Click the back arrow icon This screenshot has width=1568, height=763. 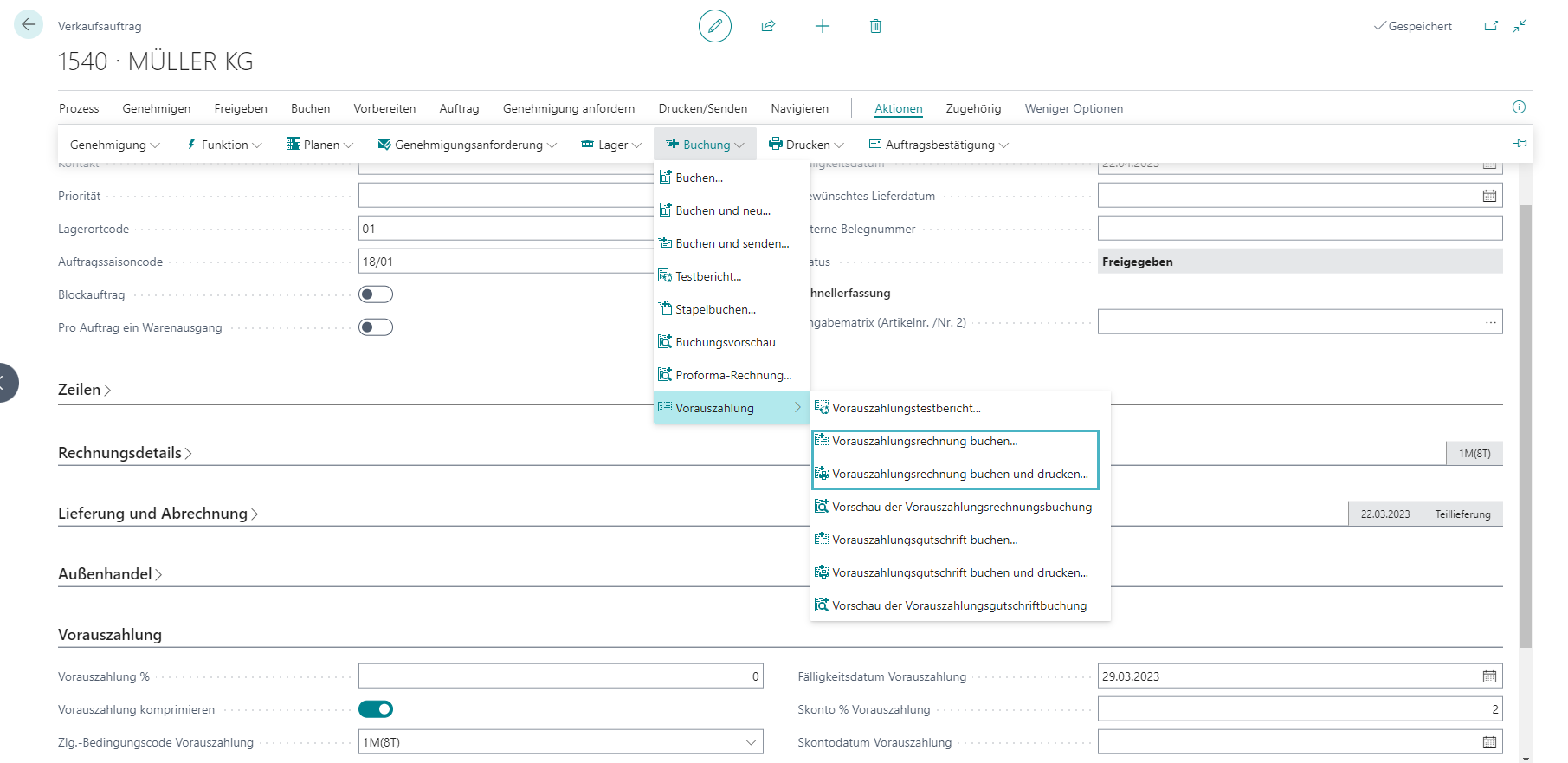point(29,24)
